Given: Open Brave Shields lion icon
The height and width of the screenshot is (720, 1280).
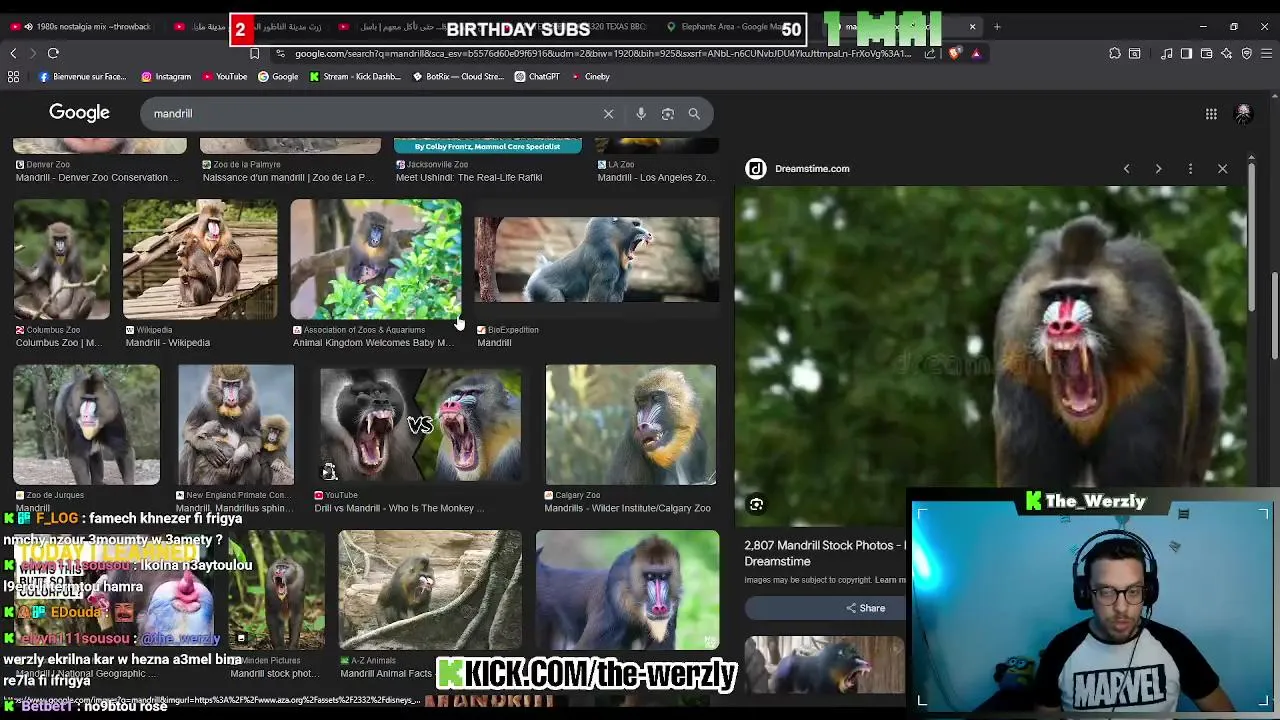Looking at the screenshot, I should tap(954, 53).
